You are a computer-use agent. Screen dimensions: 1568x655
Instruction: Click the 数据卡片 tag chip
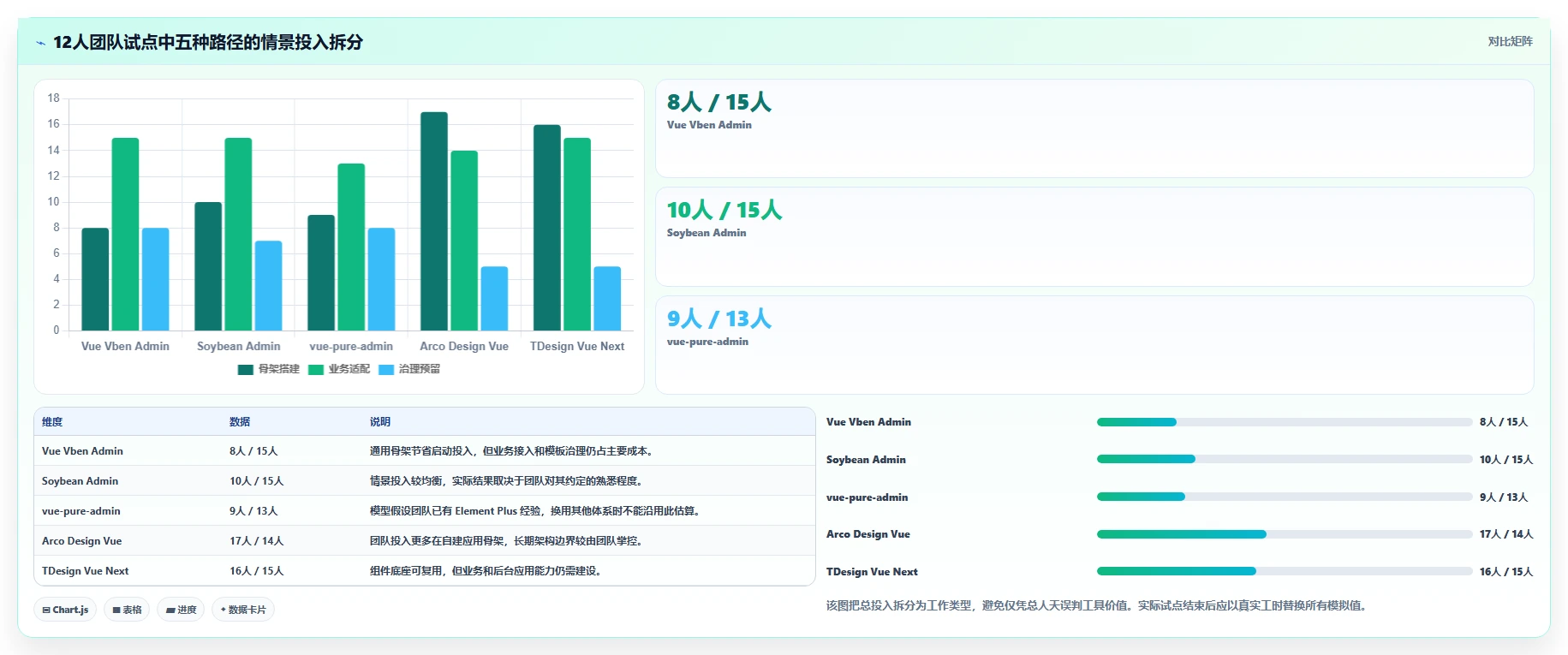coord(243,610)
